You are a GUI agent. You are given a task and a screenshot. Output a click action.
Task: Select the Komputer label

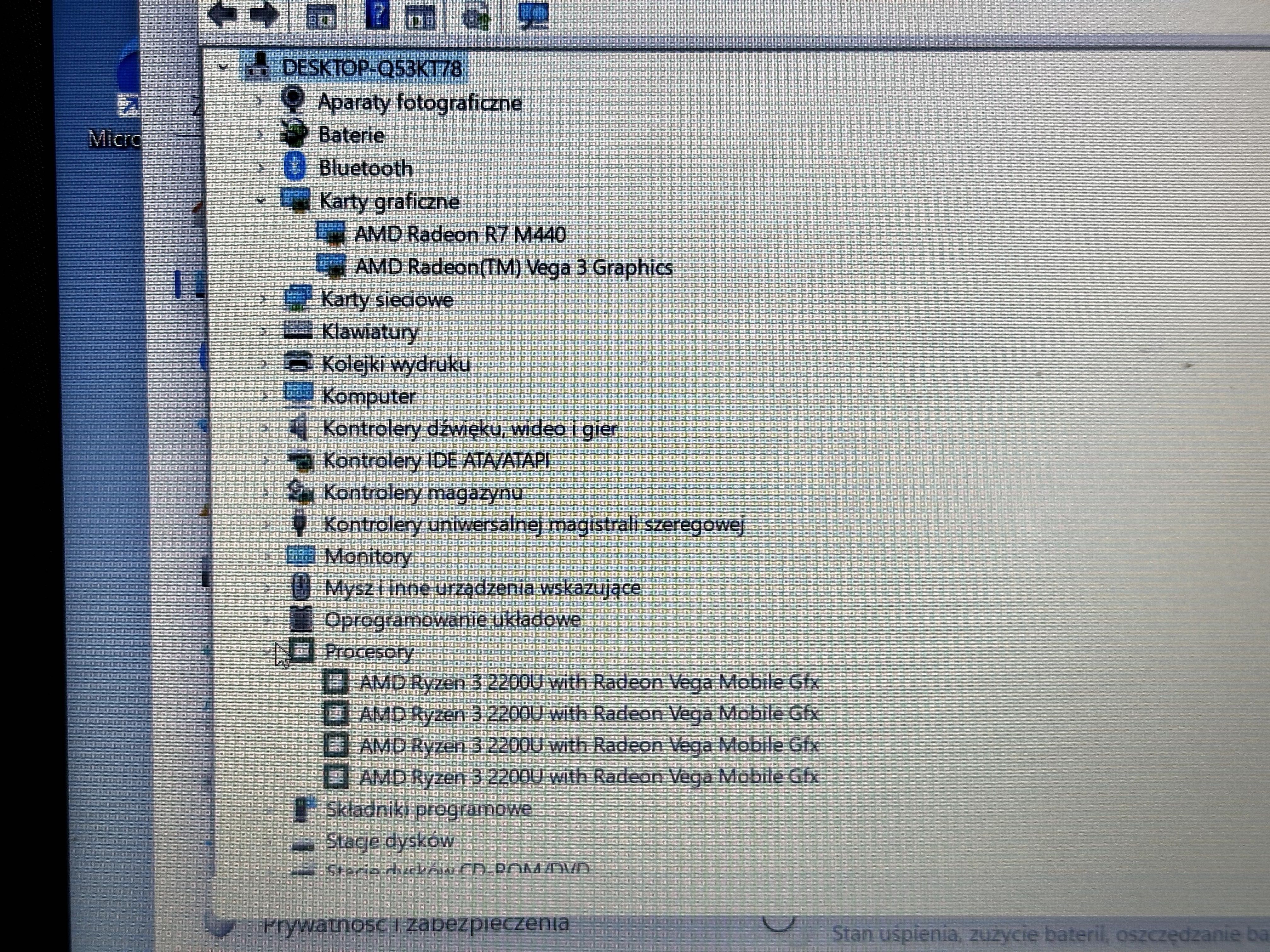click(x=369, y=397)
